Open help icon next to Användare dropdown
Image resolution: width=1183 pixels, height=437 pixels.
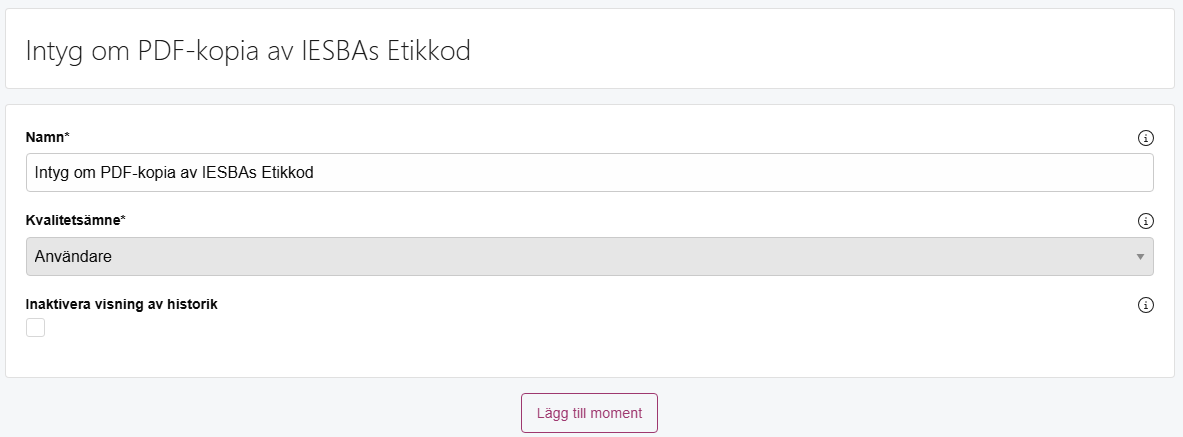[1145, 221]
